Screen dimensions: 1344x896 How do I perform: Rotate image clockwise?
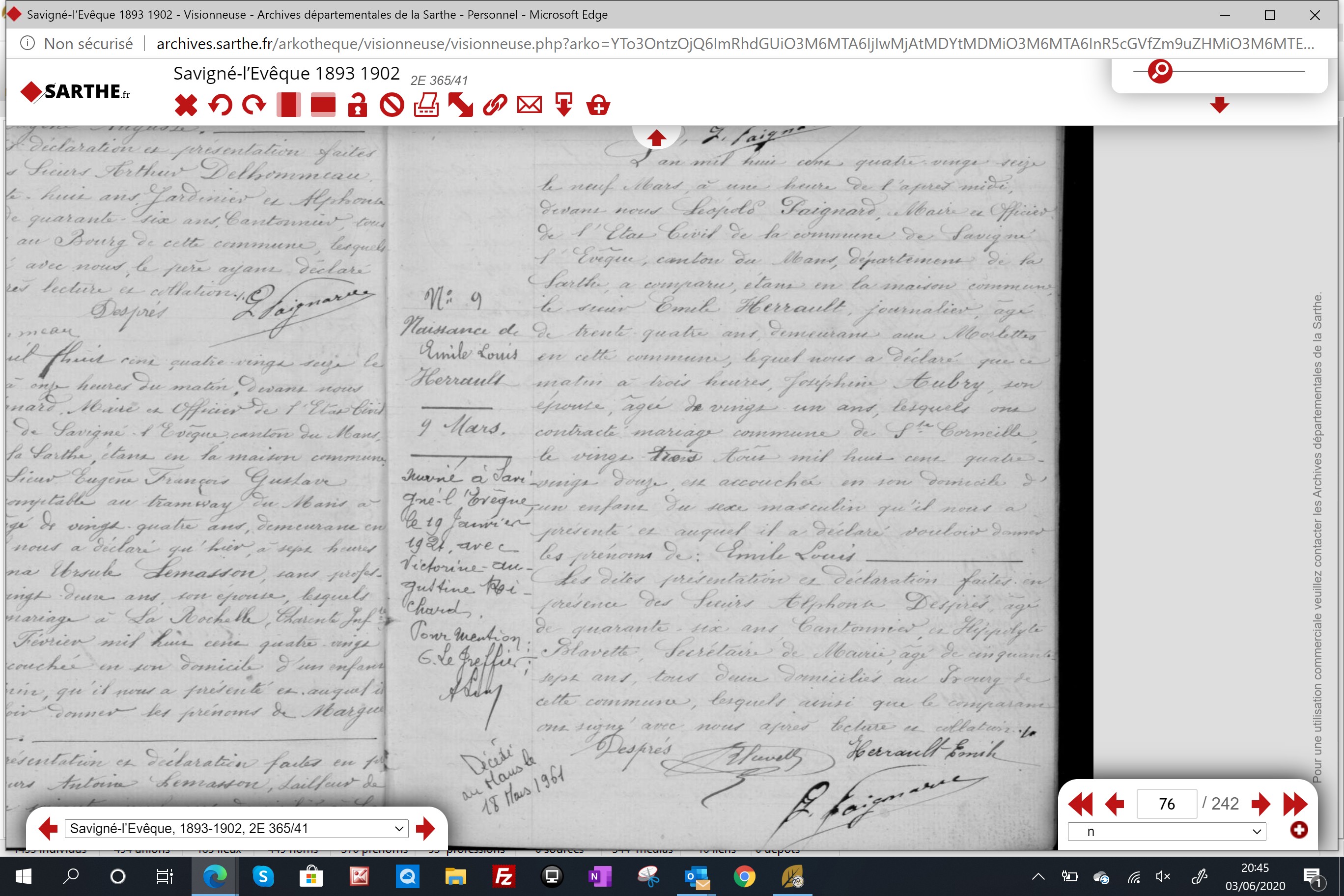coord(254,105)
